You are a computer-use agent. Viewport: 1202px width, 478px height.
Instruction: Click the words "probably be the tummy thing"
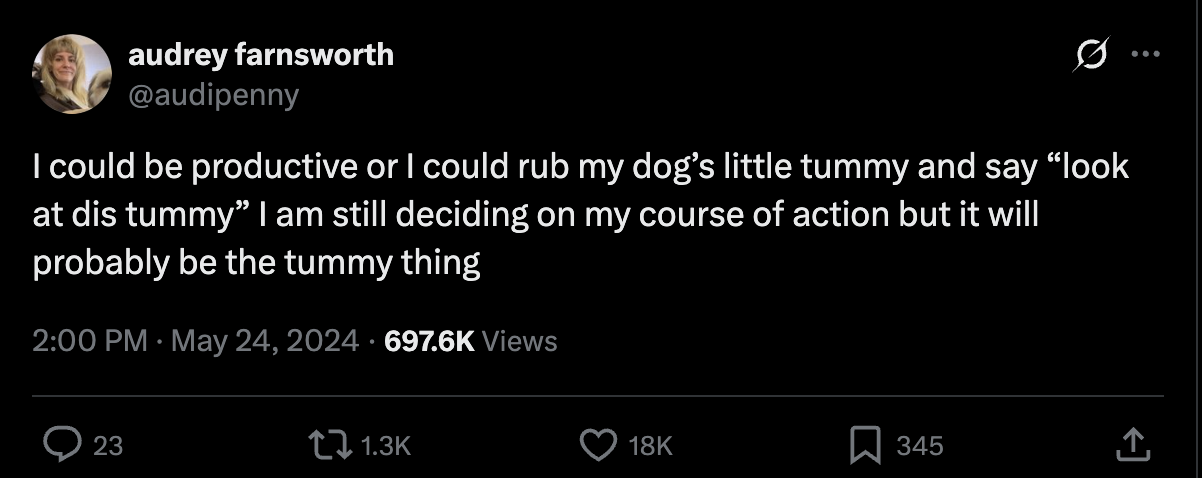(x=257, y=263)
